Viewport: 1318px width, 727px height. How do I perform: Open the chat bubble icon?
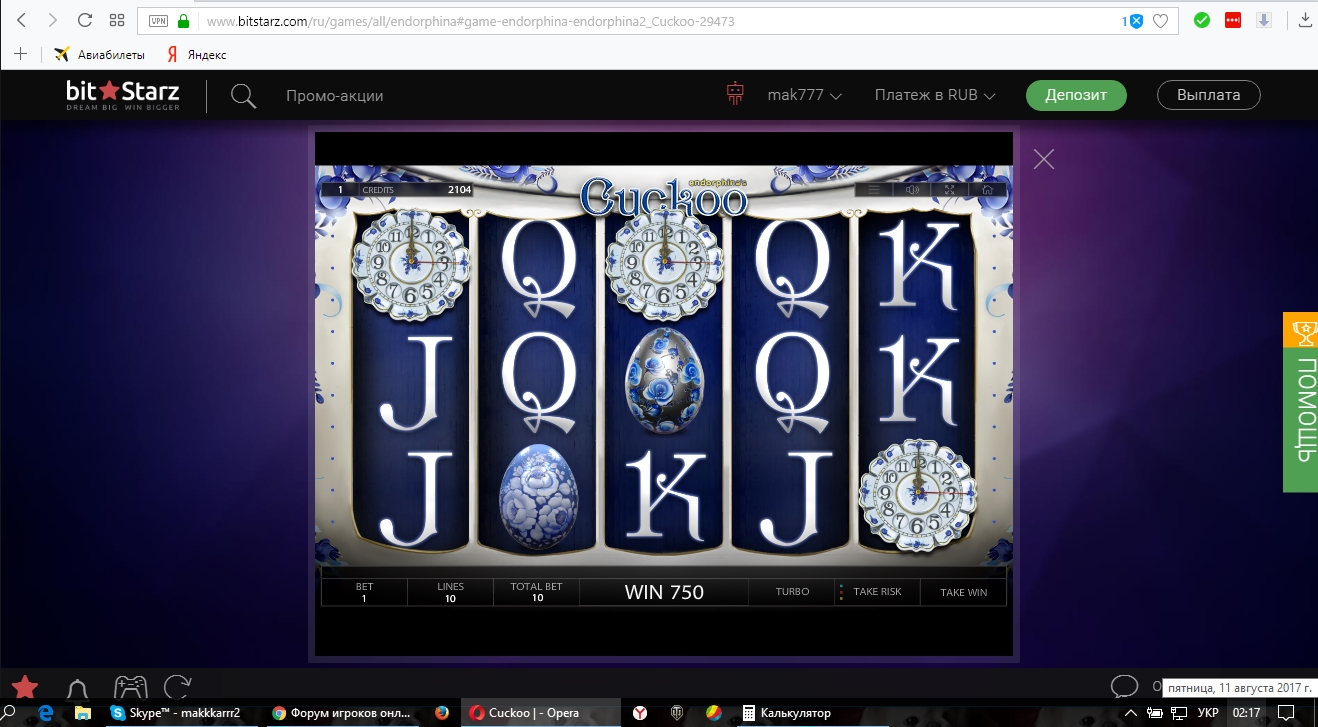click(x=1125, y=687)
